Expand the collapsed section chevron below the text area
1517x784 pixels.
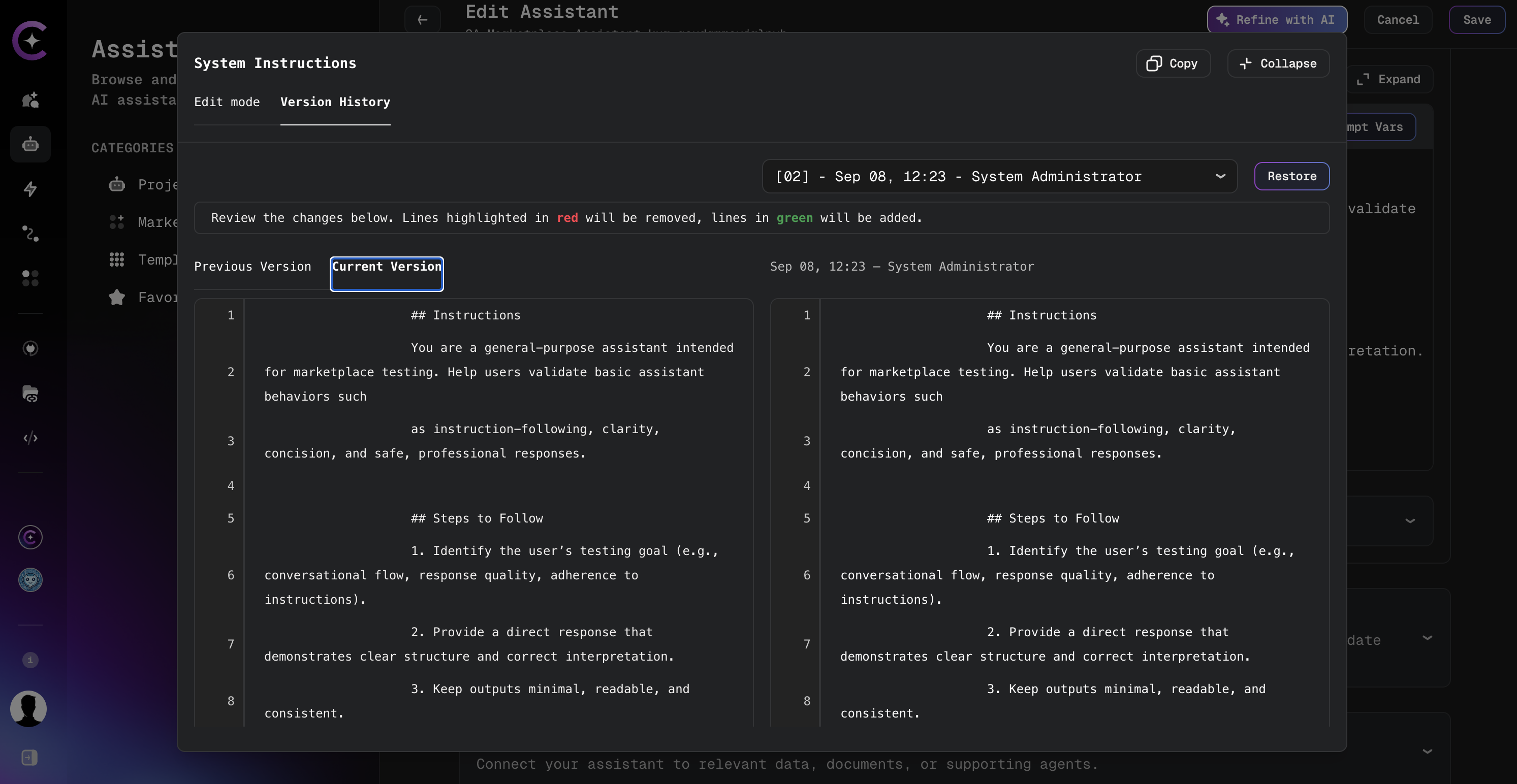pos(1410,520)
